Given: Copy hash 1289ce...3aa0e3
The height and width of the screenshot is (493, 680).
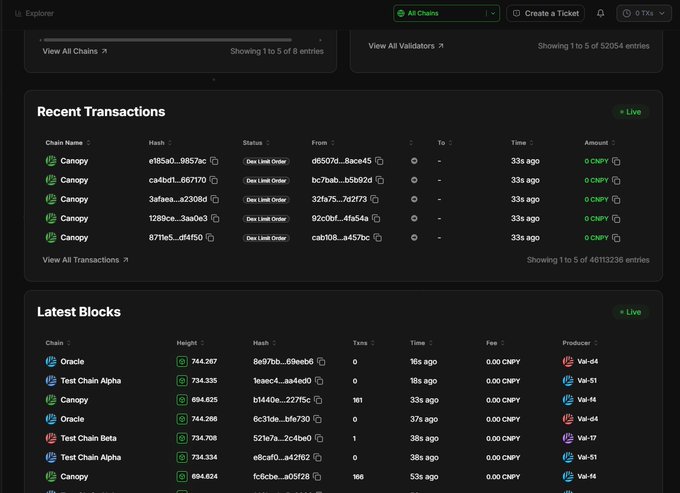Looking at the screenshot, I should (x=215, y=218).
